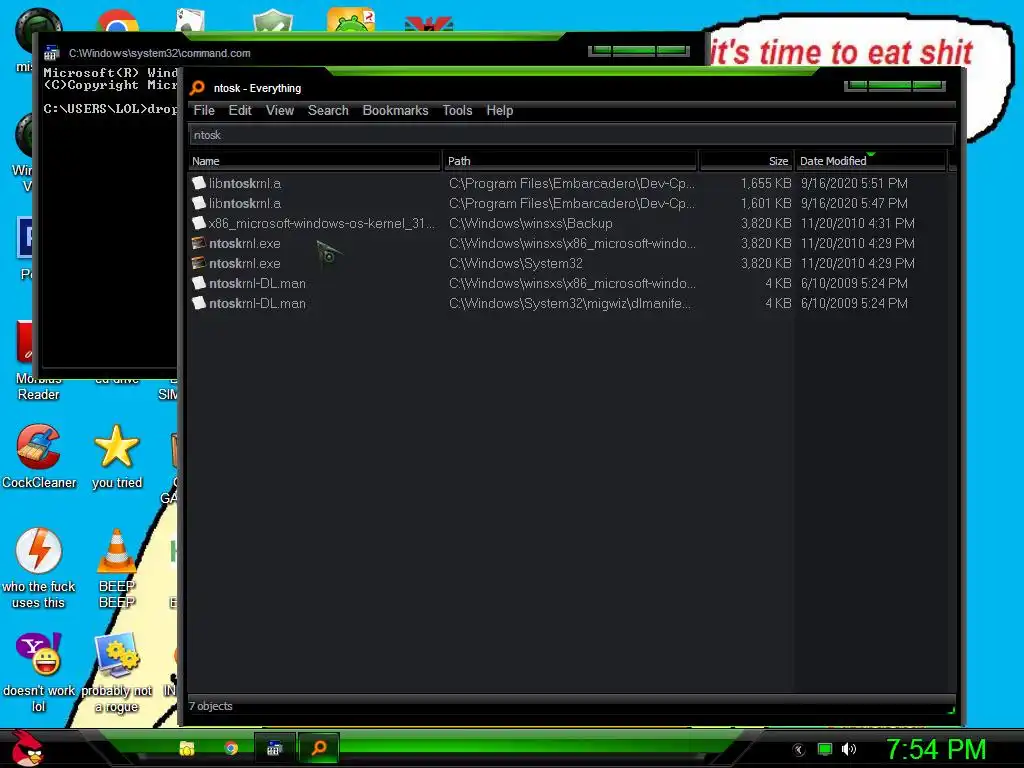Open the Bookmarks menu in Everything
This screenshot has height=768, width=1024.
pyautogui.click(x=395, y=110)
